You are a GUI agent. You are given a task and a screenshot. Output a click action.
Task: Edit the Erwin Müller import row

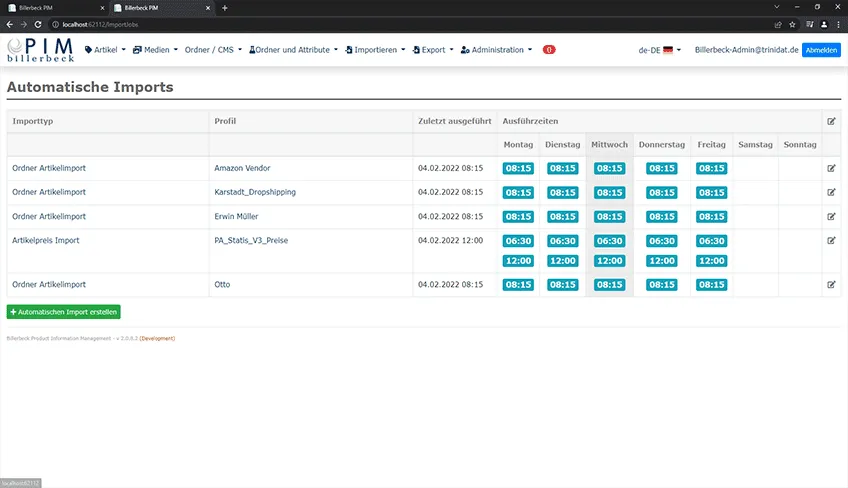click(x=831, y=216)
